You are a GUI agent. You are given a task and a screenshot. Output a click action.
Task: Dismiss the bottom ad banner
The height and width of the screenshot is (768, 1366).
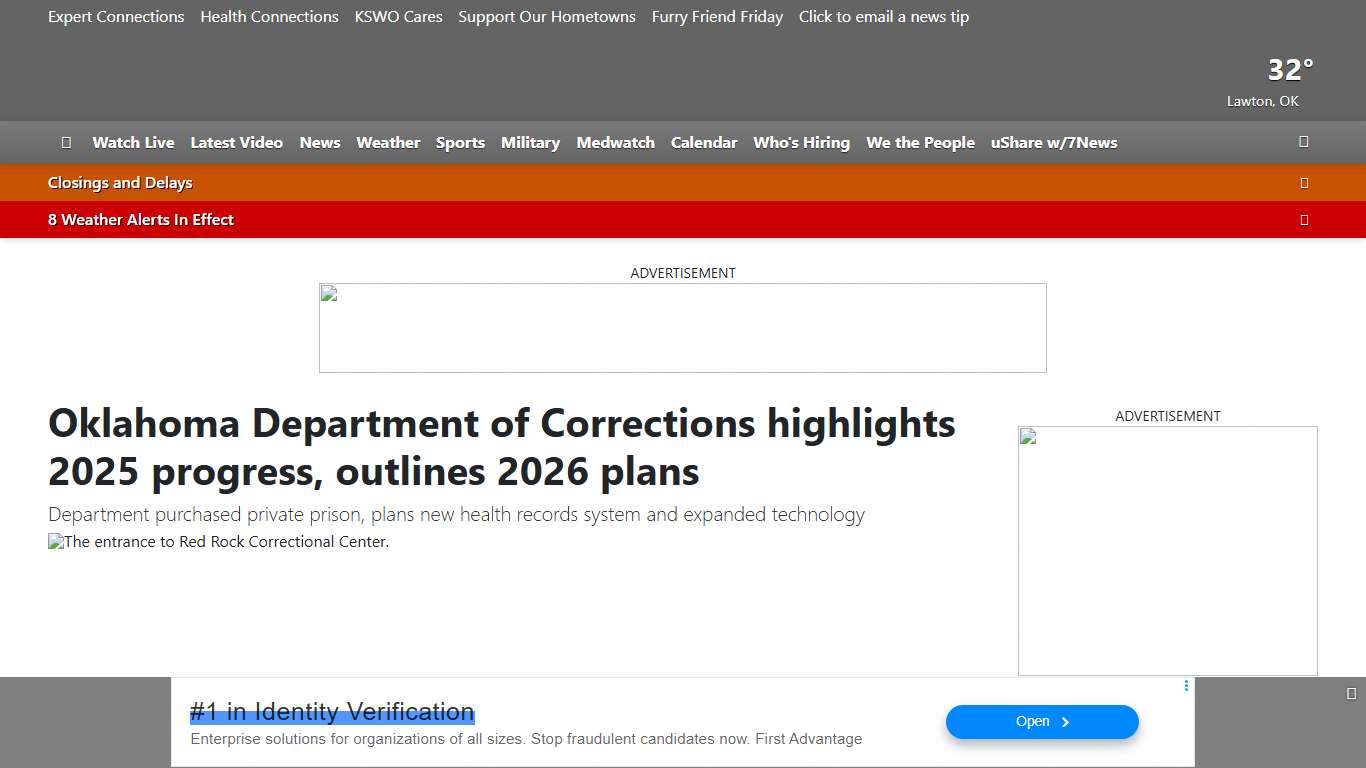pyautogui.click(x=1352, y=693)
